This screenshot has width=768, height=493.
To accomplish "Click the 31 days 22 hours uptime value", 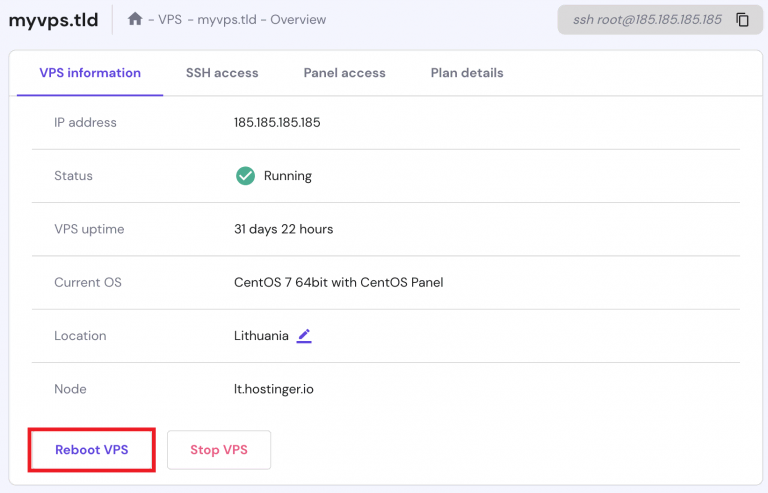I will pyautogui.click(x=283, y=229).
